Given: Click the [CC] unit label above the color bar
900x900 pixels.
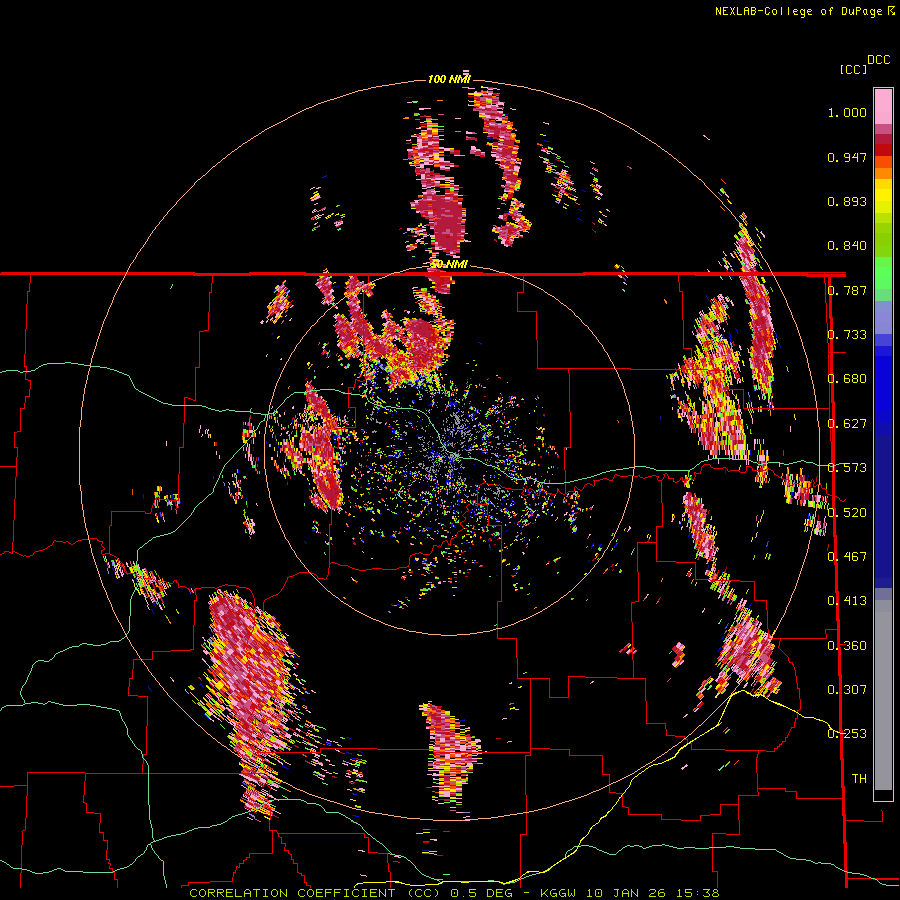Looking at the screenshot, I should [x=854, y=69].
